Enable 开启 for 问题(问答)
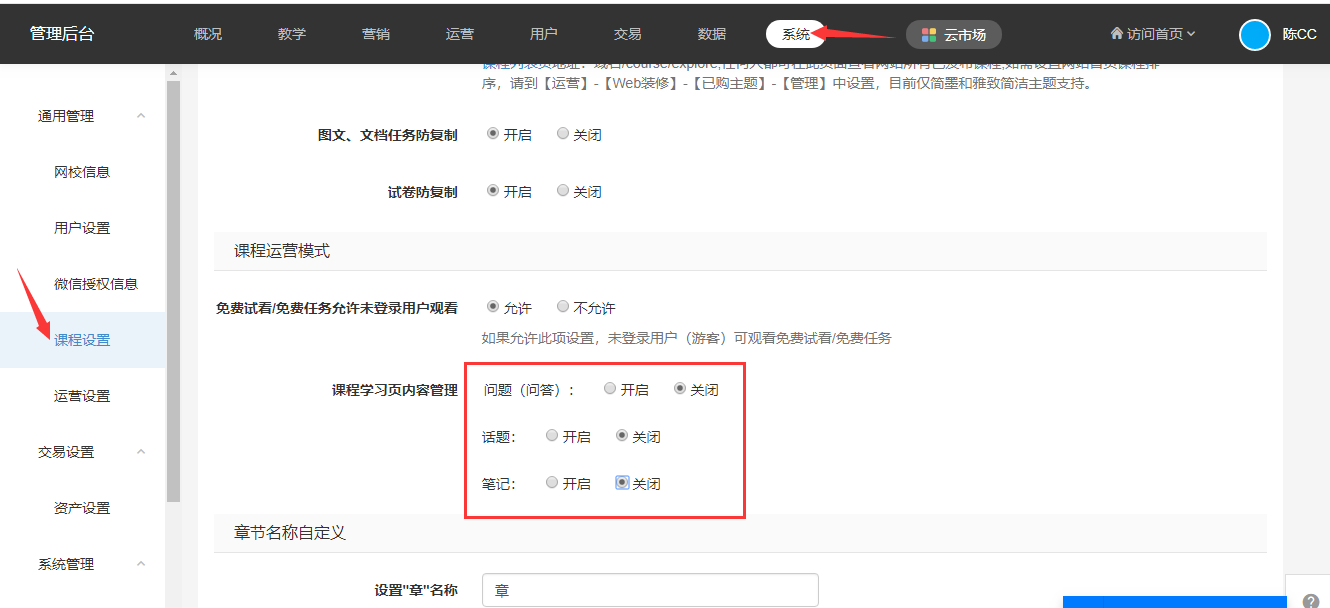 610,389
